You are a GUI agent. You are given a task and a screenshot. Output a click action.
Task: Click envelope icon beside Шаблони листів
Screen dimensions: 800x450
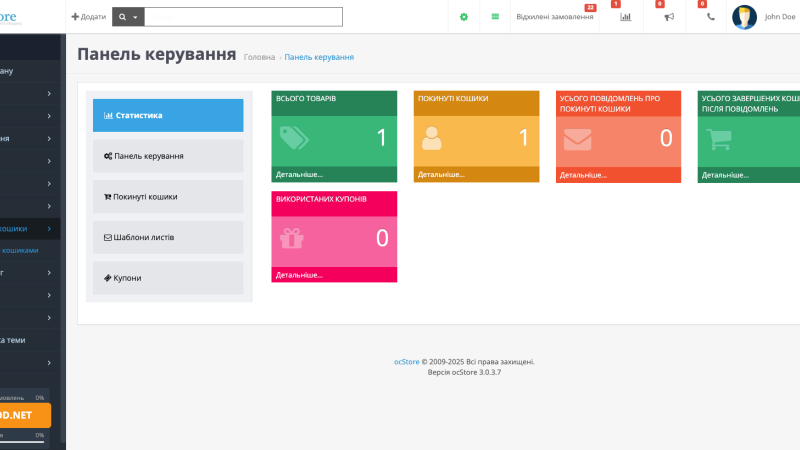click(x=108, y=238)
